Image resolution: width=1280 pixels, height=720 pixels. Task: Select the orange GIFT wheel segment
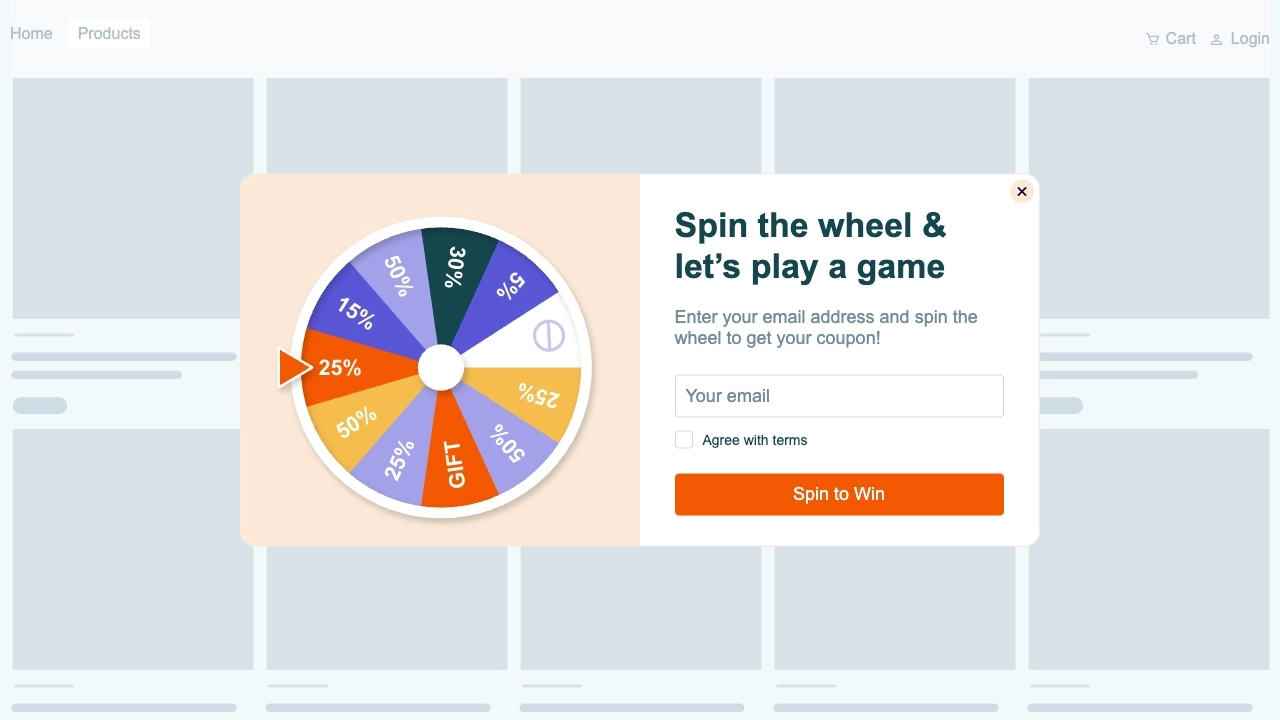point(456,464)
